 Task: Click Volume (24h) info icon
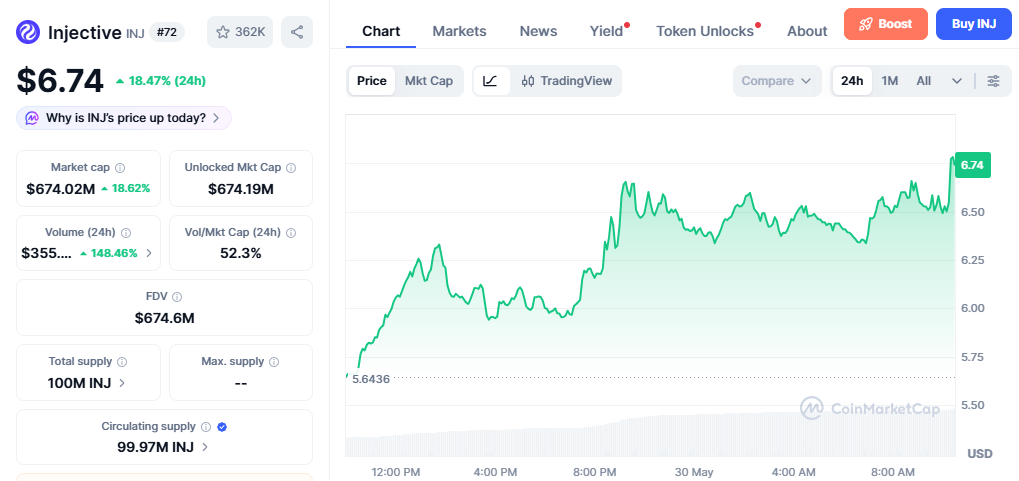pos(126,233)
